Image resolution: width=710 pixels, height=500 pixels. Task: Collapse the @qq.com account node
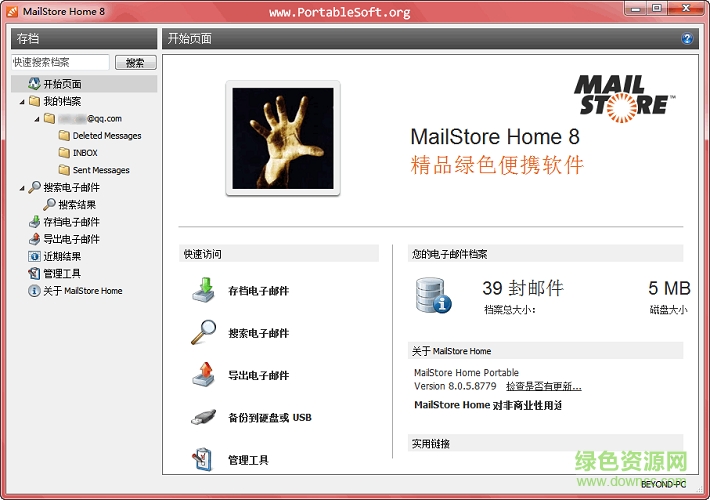pyautogui.click(x=36, y=118)
